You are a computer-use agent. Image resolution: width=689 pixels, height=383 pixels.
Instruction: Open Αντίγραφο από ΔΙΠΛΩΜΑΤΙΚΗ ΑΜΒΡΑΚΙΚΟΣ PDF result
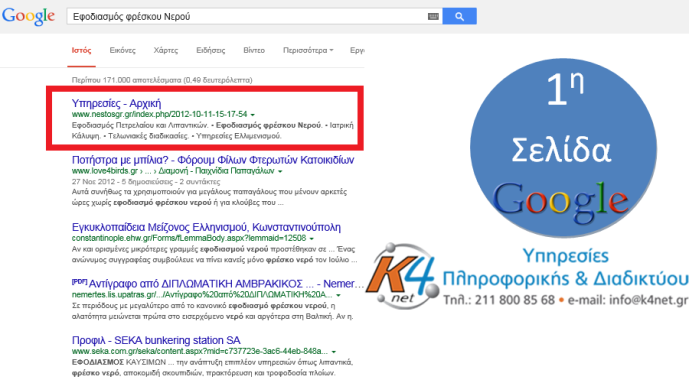(x=226, y=284)
